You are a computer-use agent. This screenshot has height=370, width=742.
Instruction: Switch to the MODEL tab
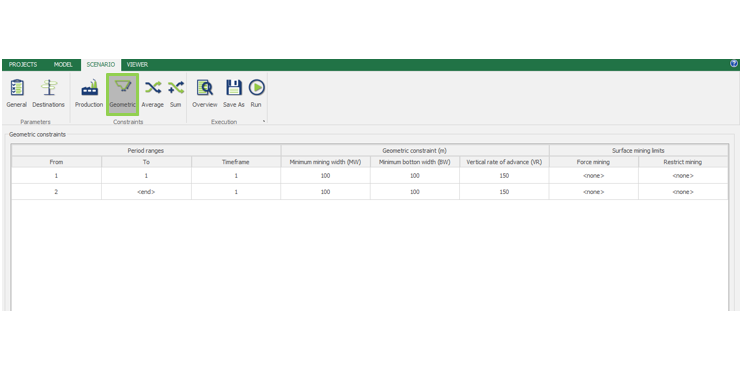(63, 65)
